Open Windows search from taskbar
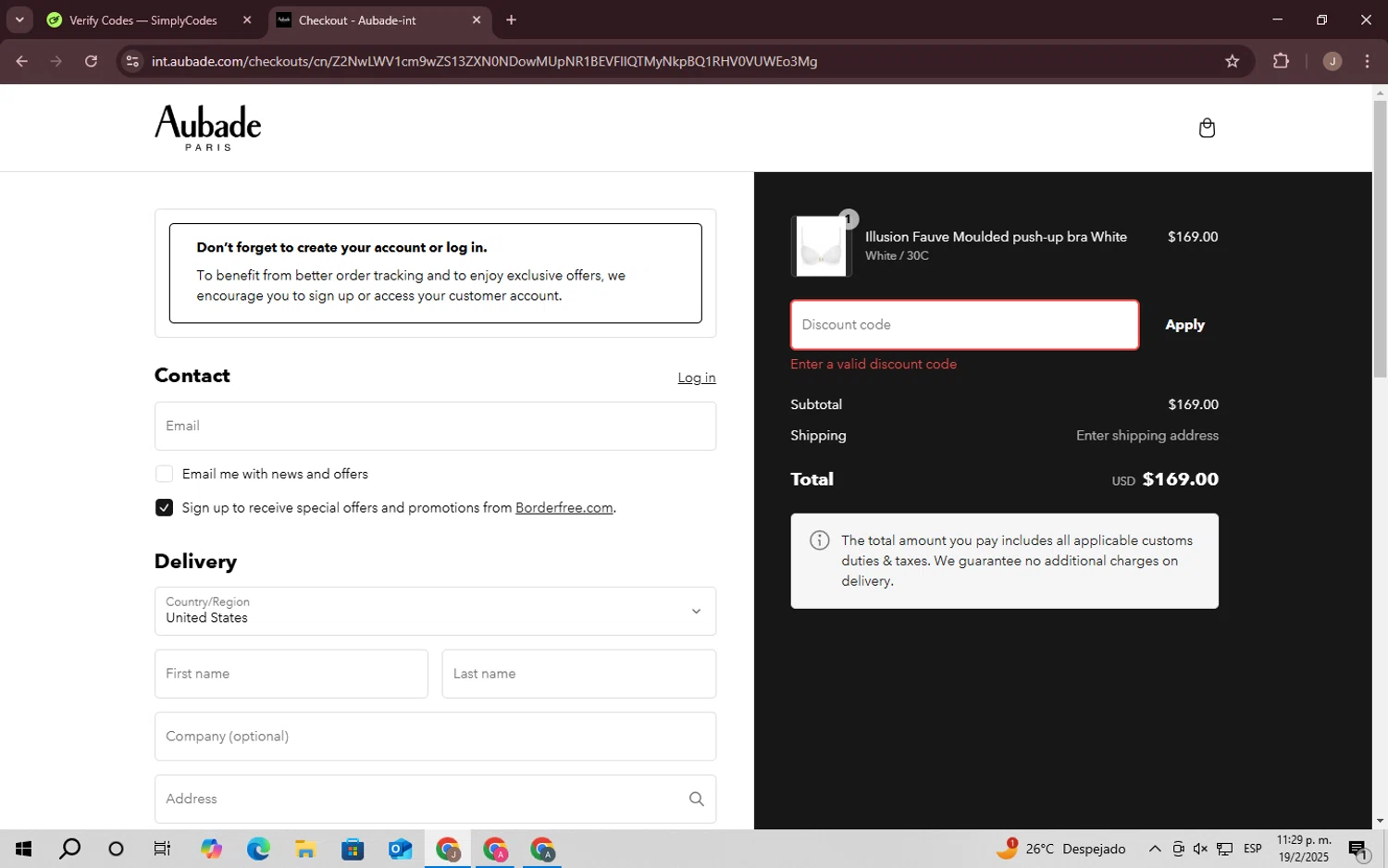Viewport: 1388px width, 868px height. [x=69, y=849]
